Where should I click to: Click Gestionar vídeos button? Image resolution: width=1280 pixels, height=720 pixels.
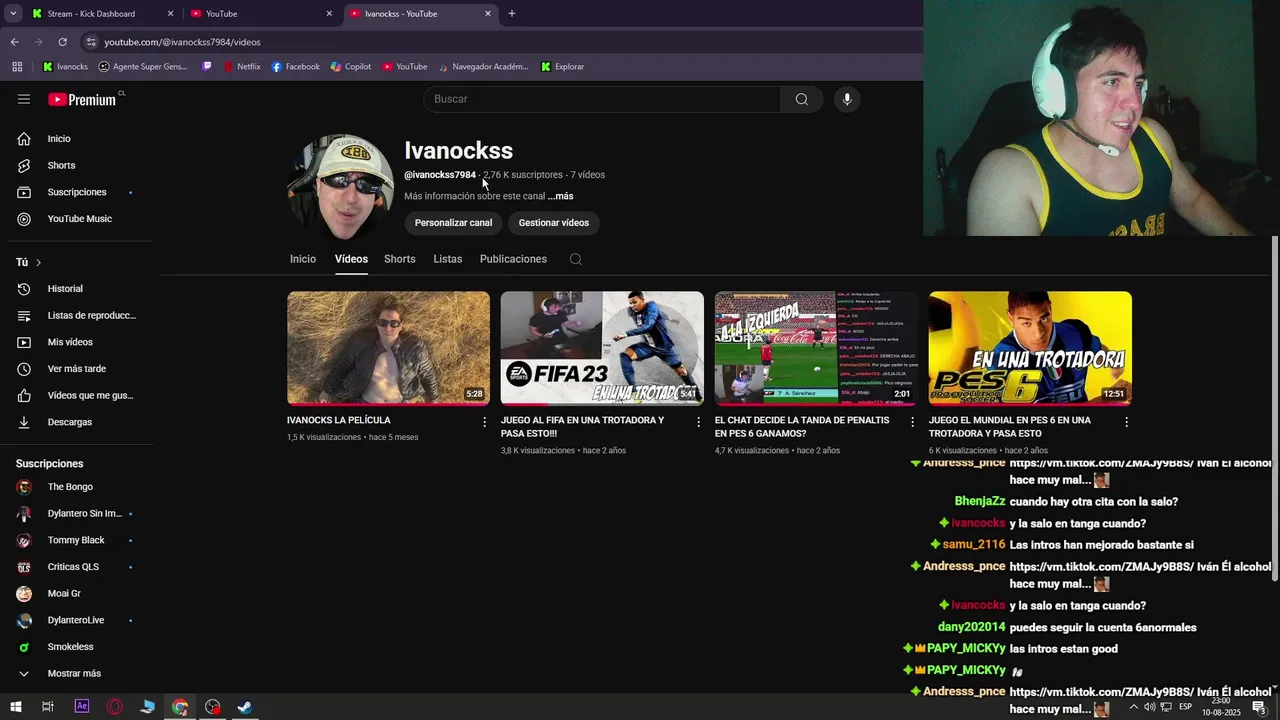click(553, 223)
